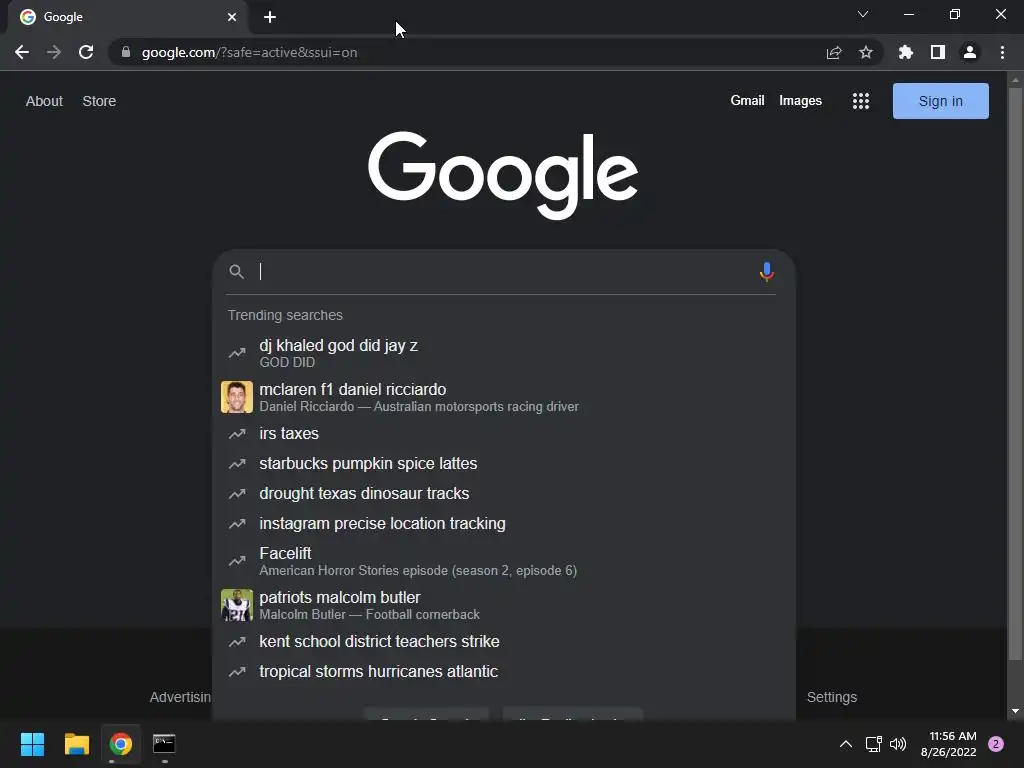Open Chrome's three-dot menu
Screen dimensions: 1024x768
tap(1002, 52)
